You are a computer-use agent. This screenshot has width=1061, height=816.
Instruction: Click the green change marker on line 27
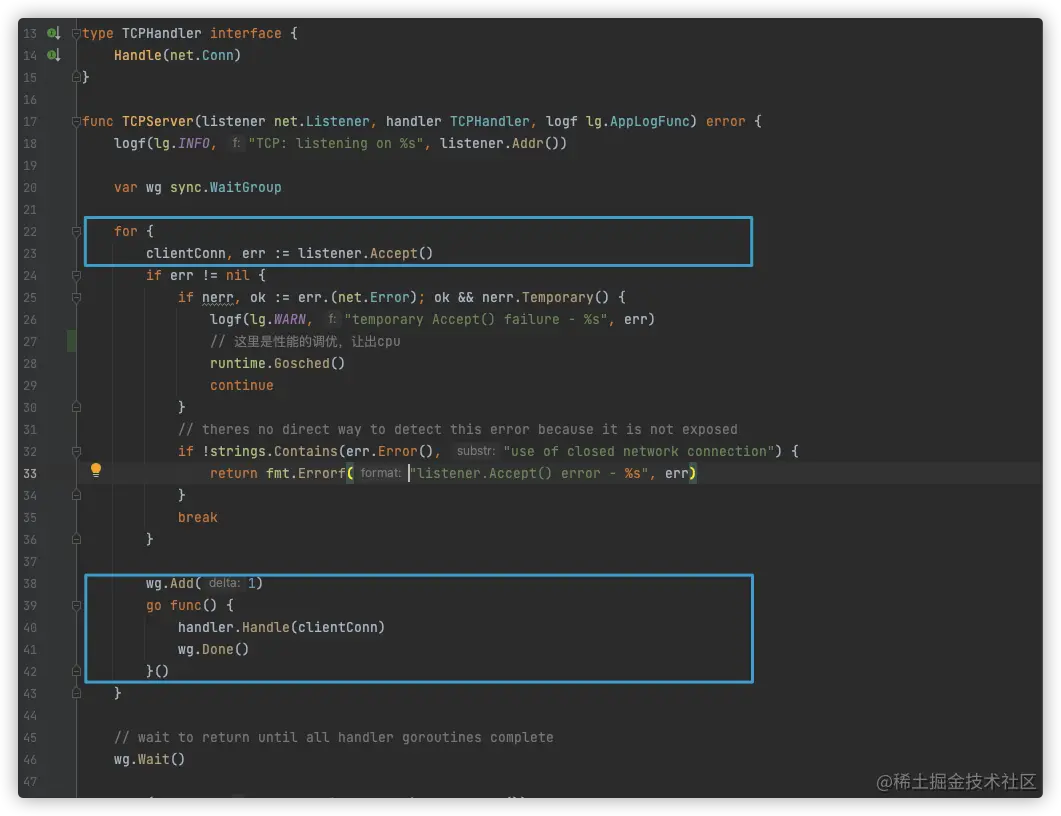pos(72,342)
